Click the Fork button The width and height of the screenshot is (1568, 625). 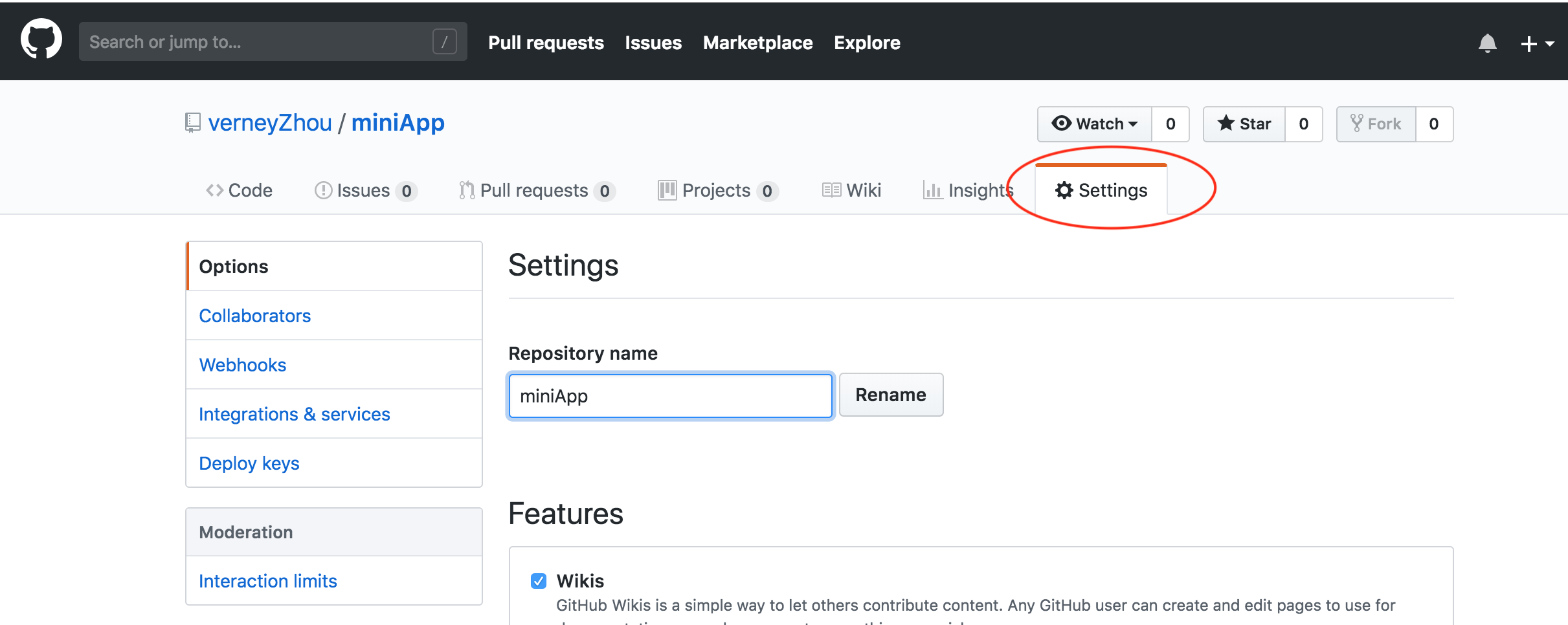tap(1376, 124)
